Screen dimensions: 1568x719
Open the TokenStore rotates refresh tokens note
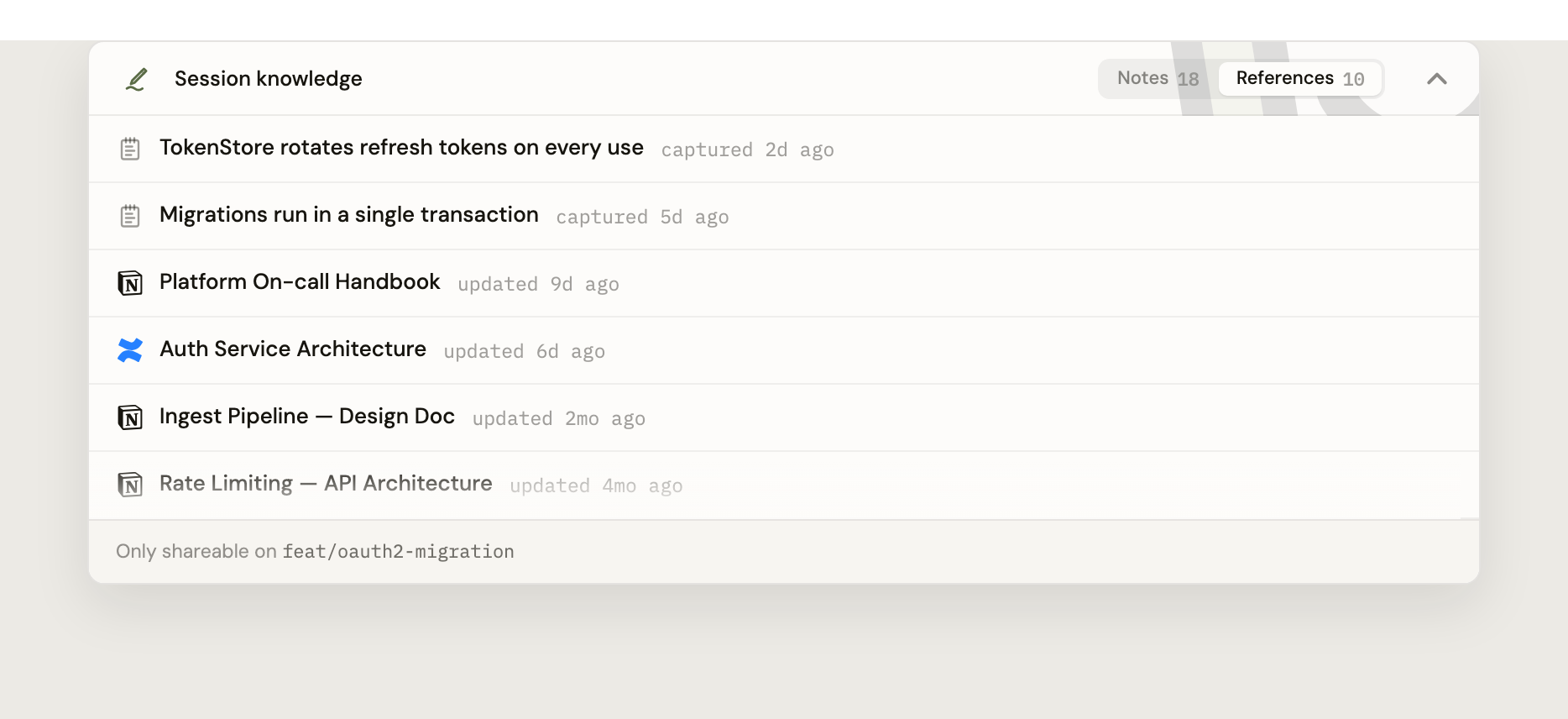tap(401, 148)
